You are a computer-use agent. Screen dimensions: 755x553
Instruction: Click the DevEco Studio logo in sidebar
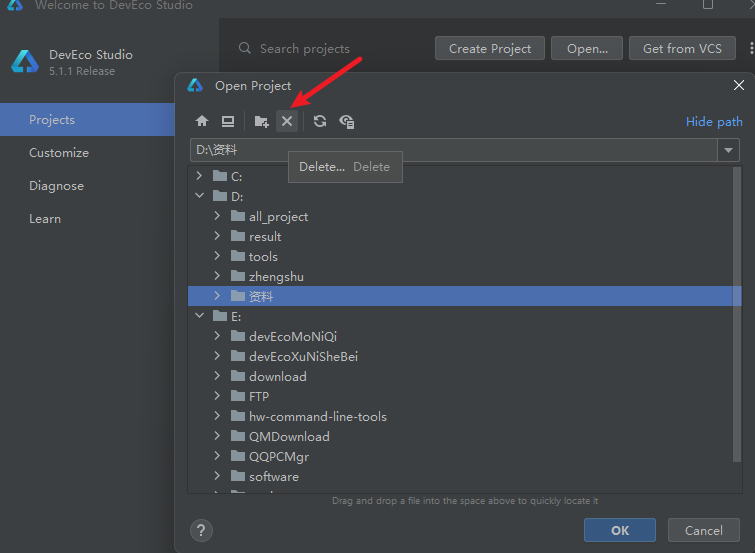click(25, 62)
